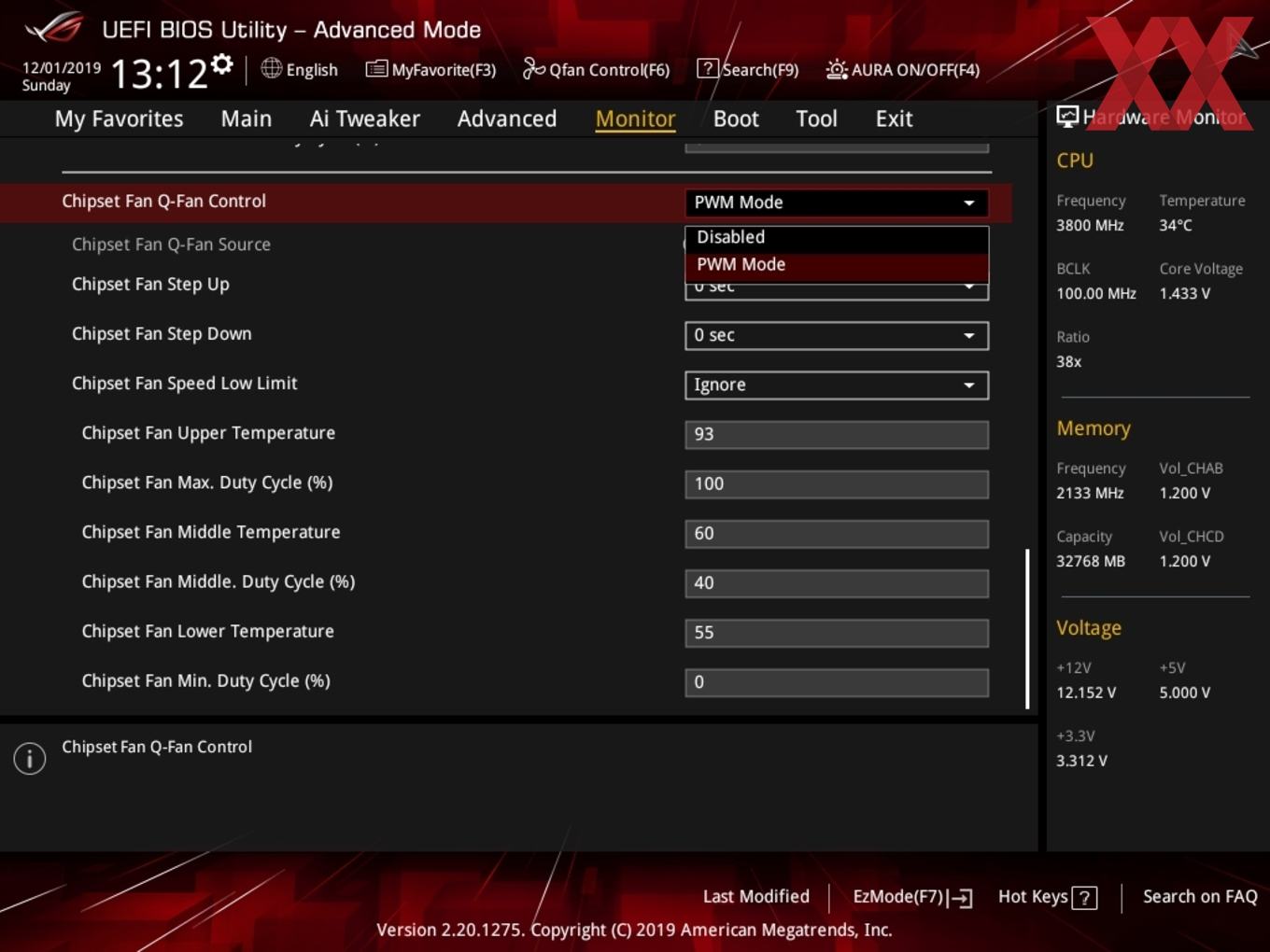Click Last Modified button
Screen dimensions: 1270x952
pyautogui.click(x=756, y=897)
